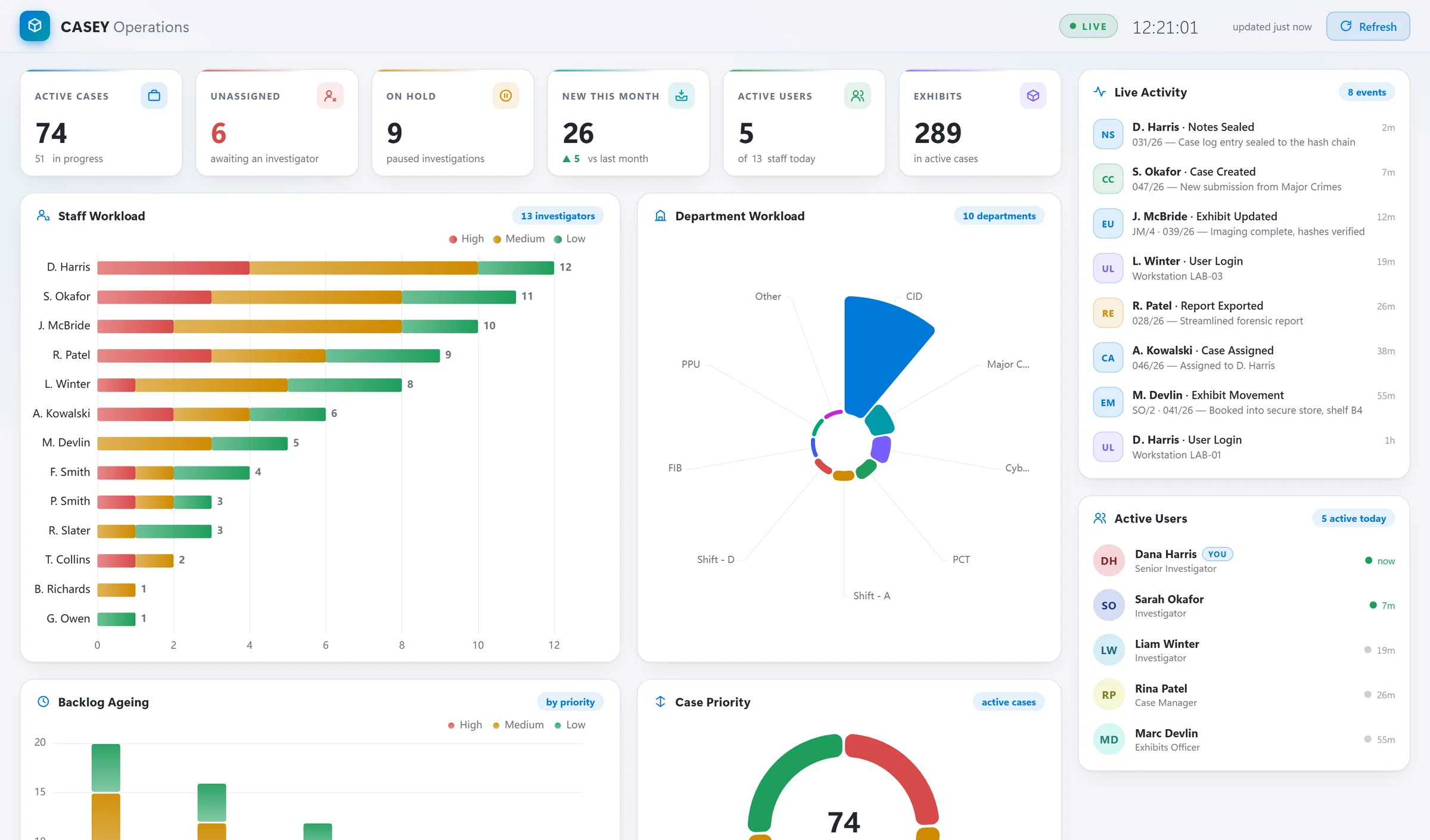
Task: Click the EM badge for Exhibit Movement event
Action: click(x=1108, y=403)
